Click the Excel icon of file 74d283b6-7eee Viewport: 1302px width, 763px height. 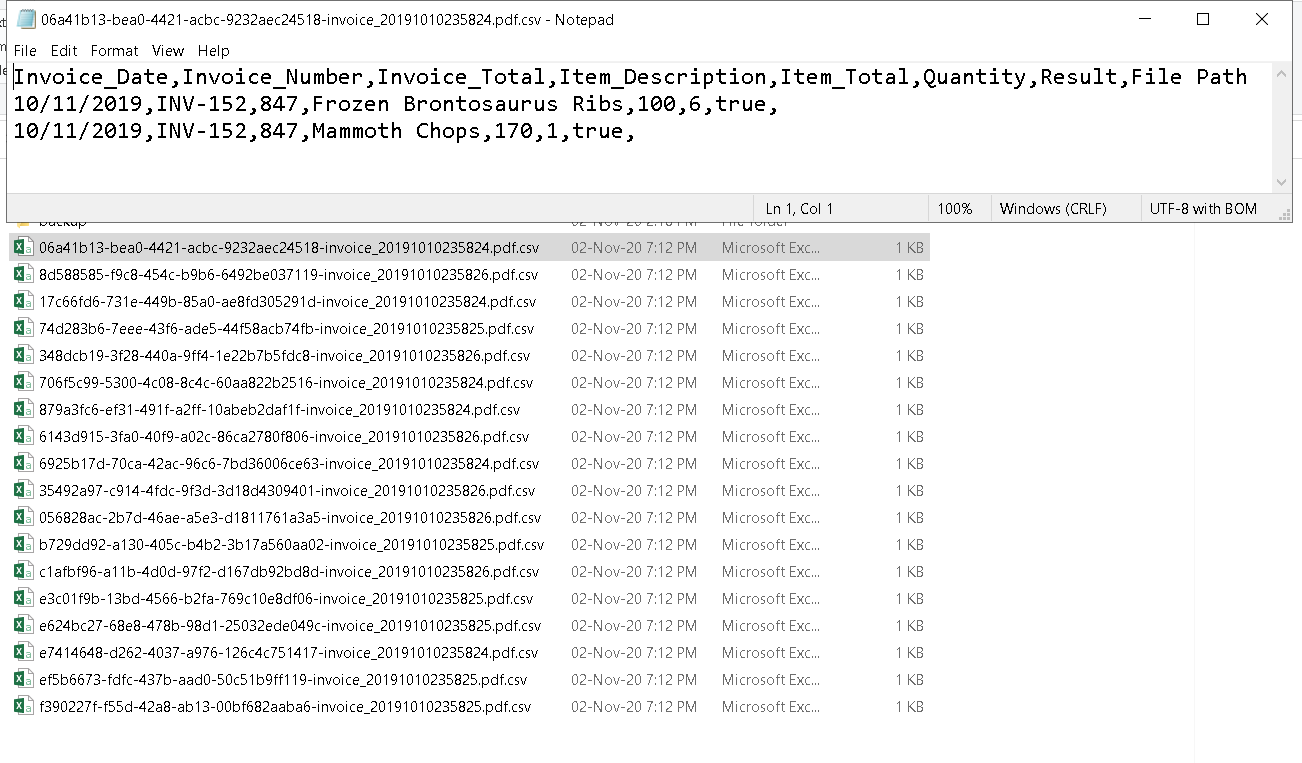pos(23,328)
